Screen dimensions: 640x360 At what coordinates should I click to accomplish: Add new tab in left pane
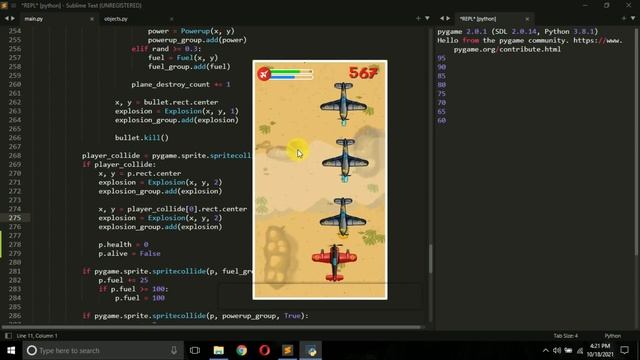(418, 18)
